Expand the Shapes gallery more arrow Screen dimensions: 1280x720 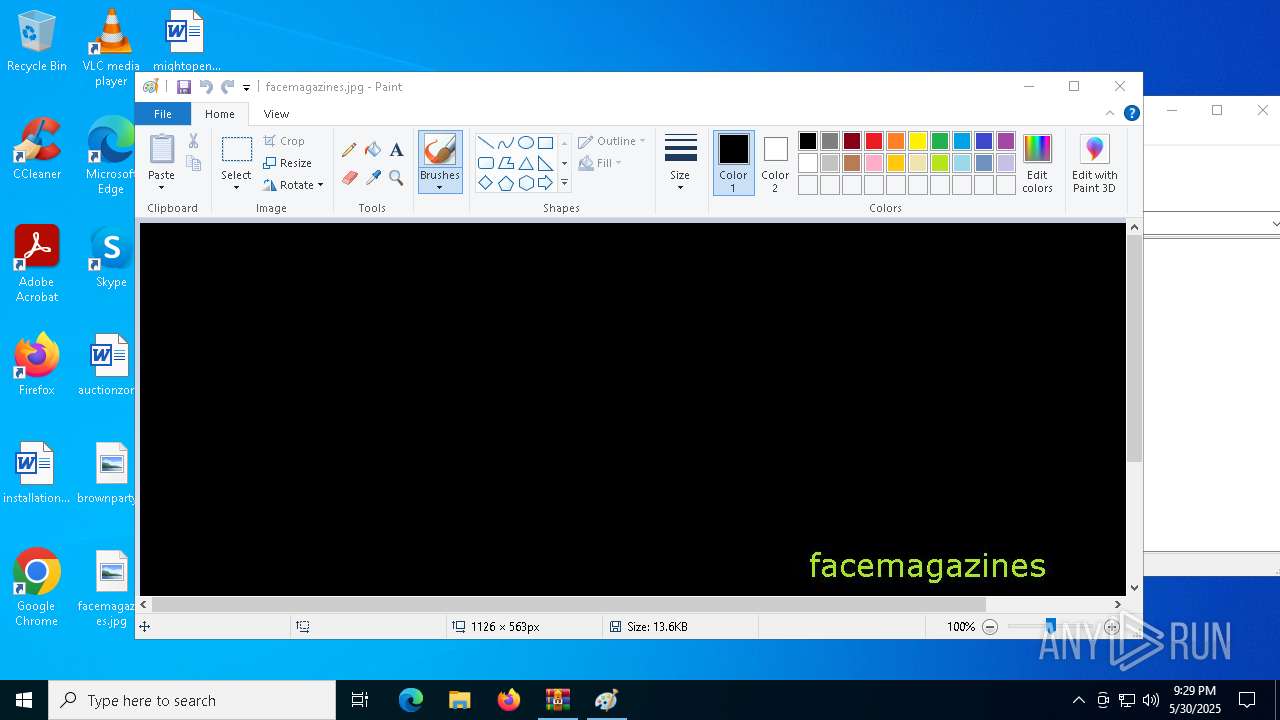click(x=564, y=183)
